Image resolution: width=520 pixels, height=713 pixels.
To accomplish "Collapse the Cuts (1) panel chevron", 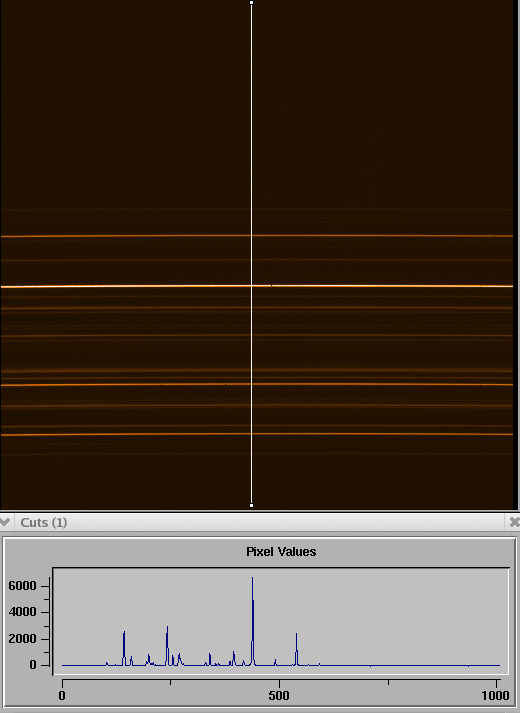I will [x=5, y=522].
